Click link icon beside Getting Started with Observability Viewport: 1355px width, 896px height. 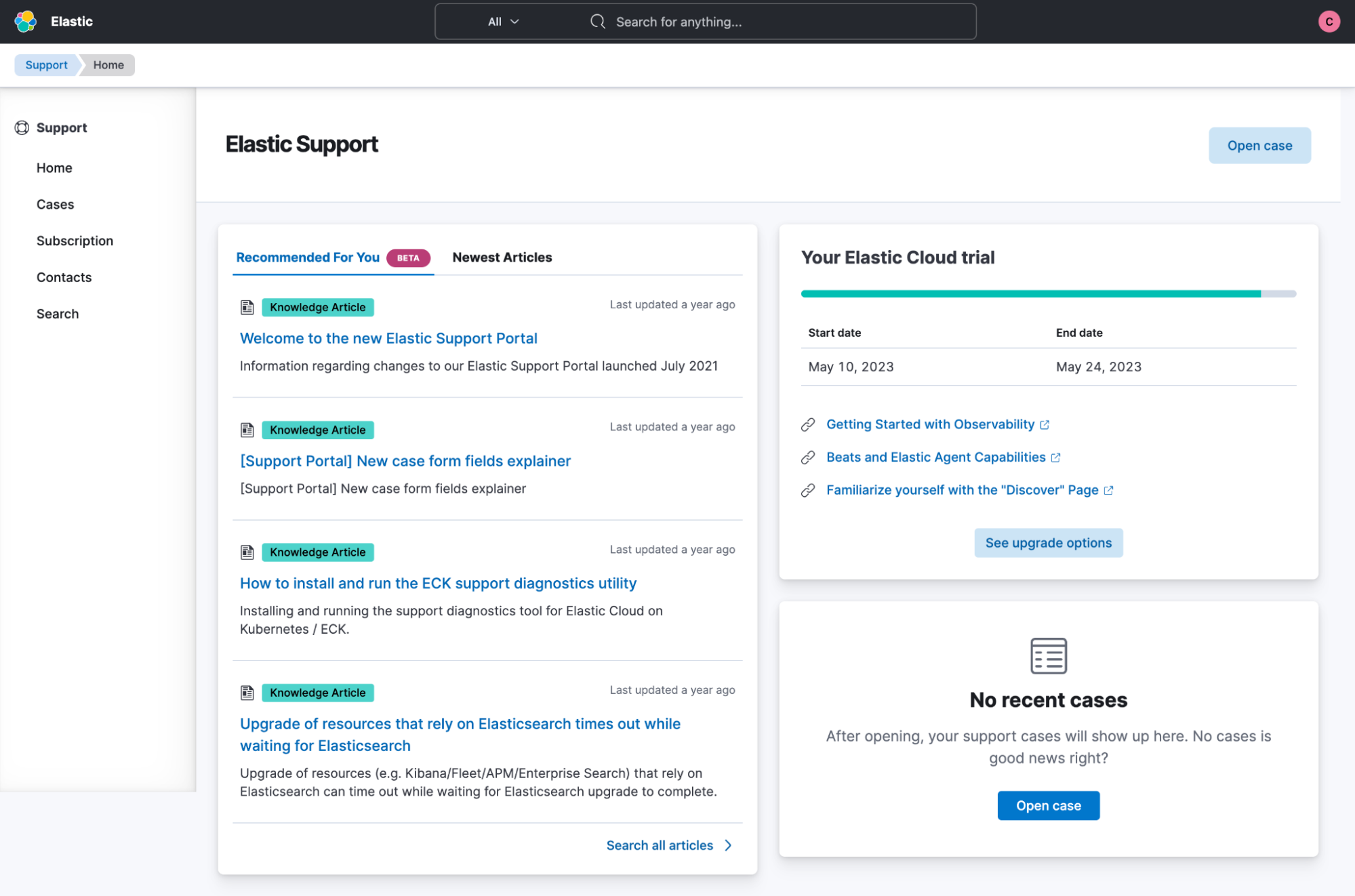807,425
